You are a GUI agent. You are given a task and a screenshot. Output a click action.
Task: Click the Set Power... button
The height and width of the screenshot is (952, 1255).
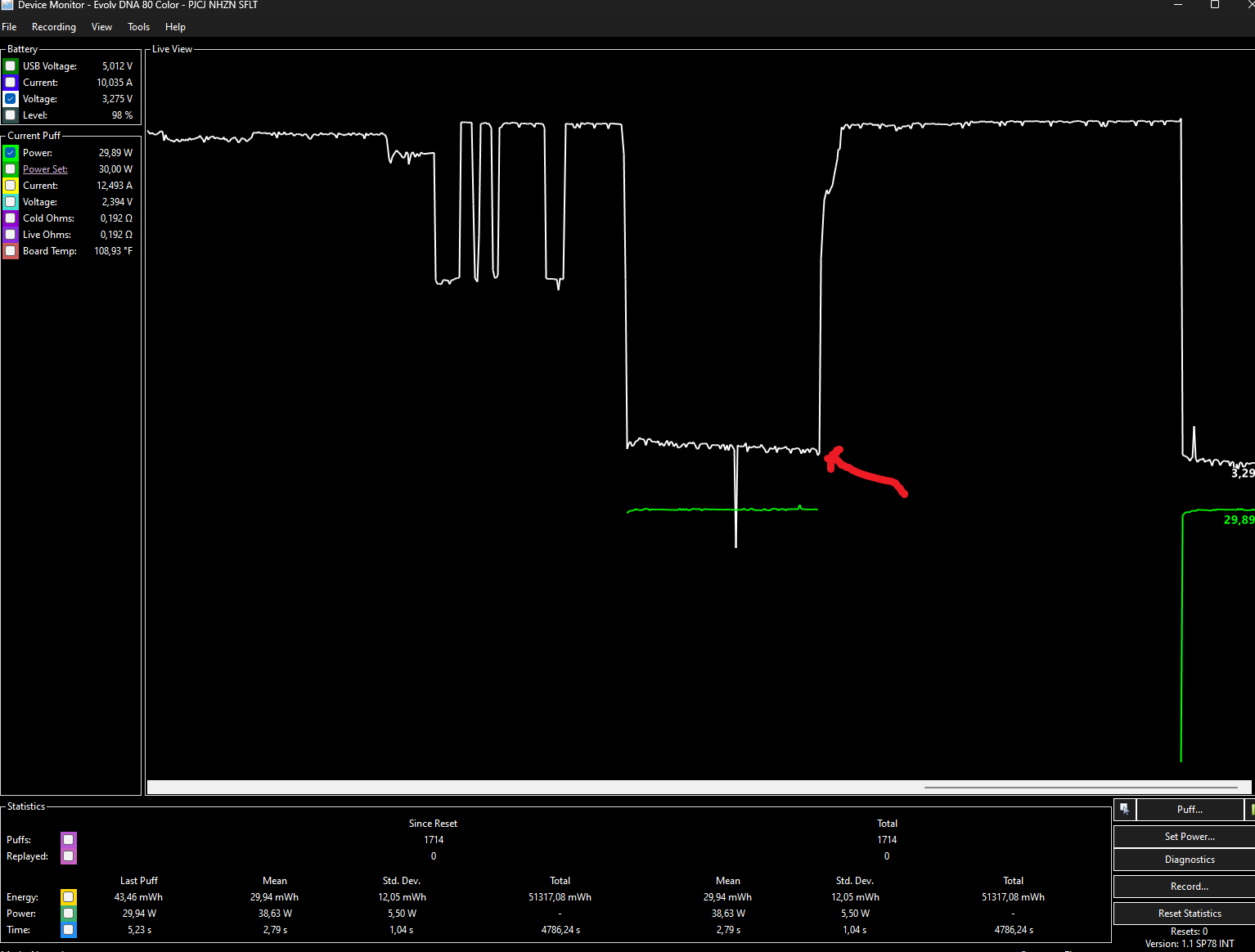pos(1190,837)
